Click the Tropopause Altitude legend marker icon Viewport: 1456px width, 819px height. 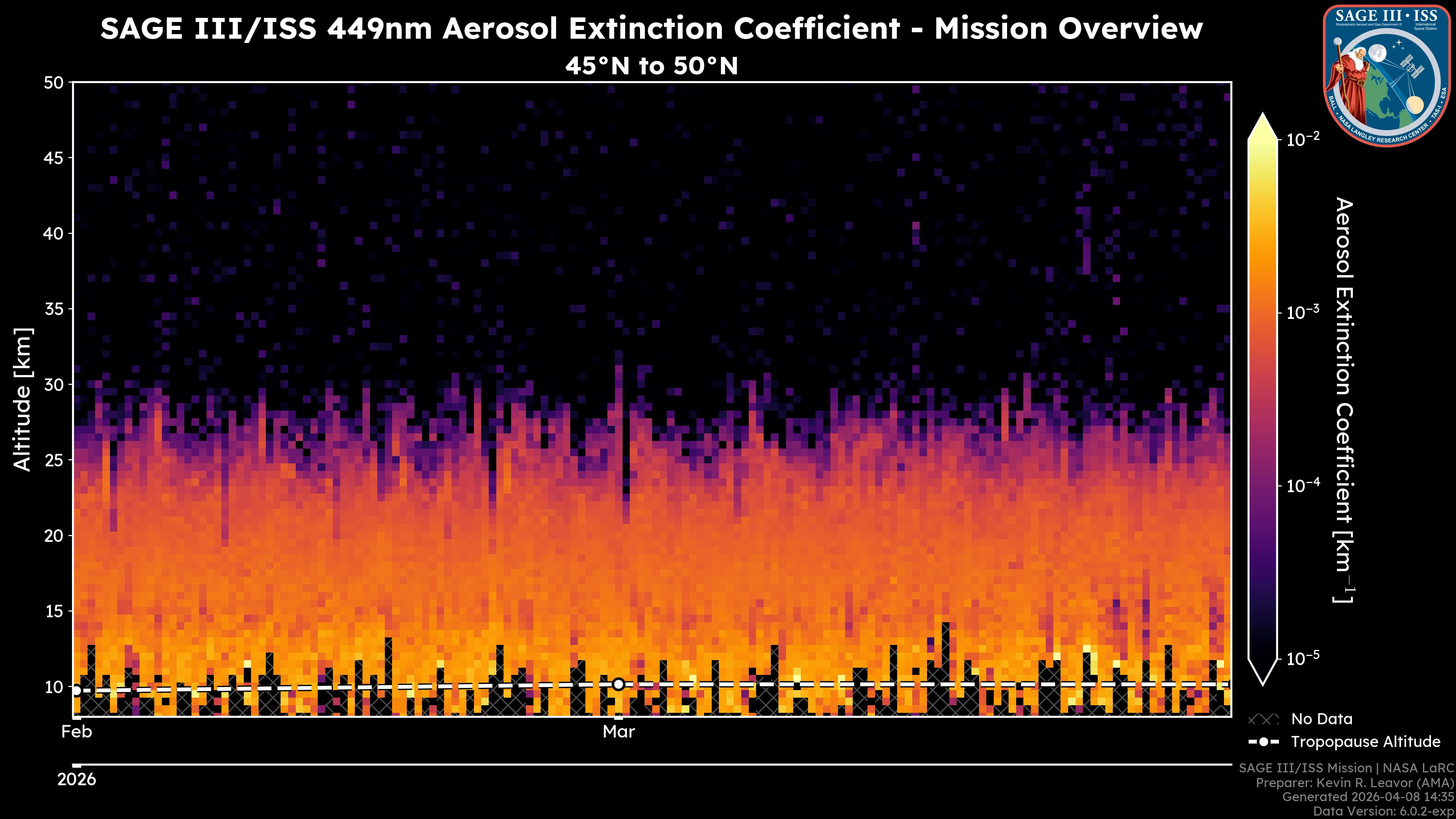(1263, 742)
